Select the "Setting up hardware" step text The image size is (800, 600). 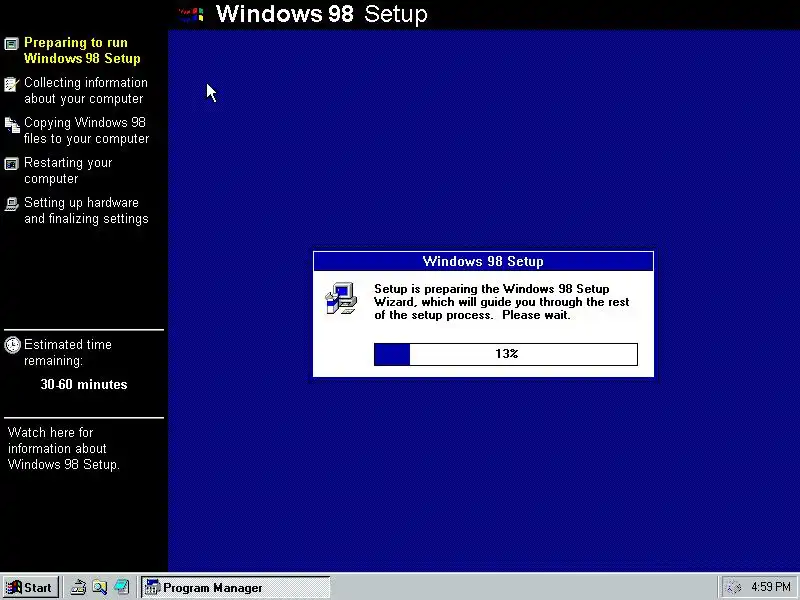click(86, 210)
